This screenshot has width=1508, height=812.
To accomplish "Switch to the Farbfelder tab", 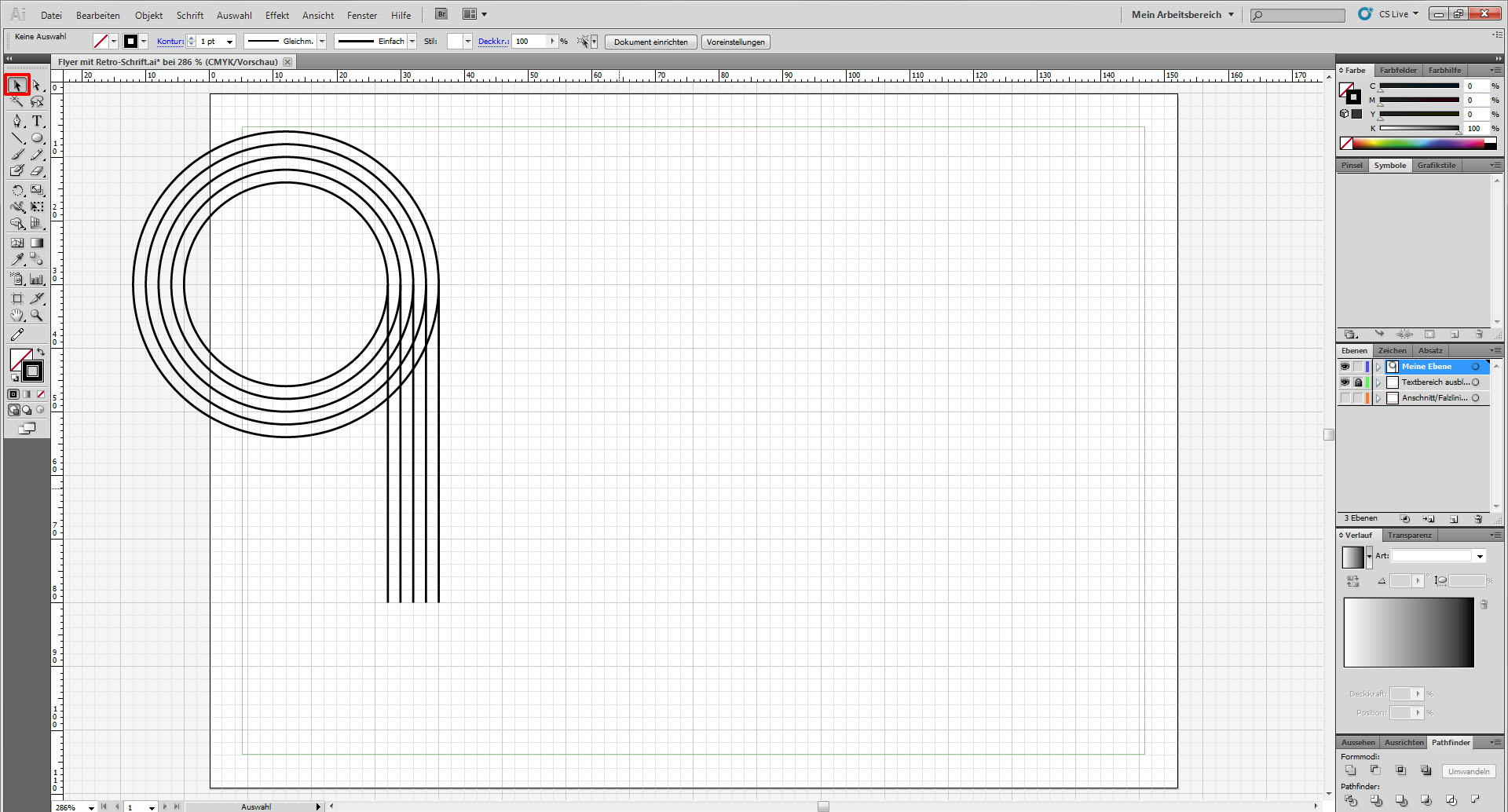I will point(1398,70).
